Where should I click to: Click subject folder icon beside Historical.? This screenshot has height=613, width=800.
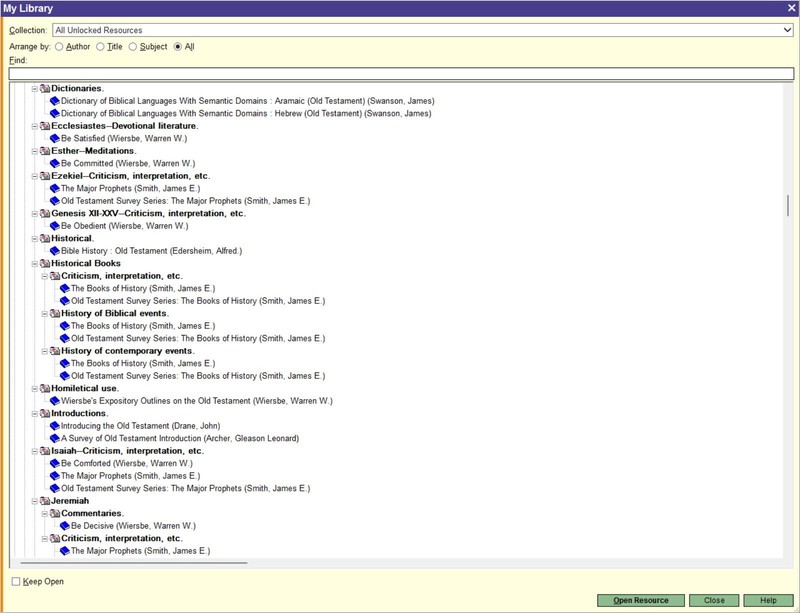[x=45, y=238]
